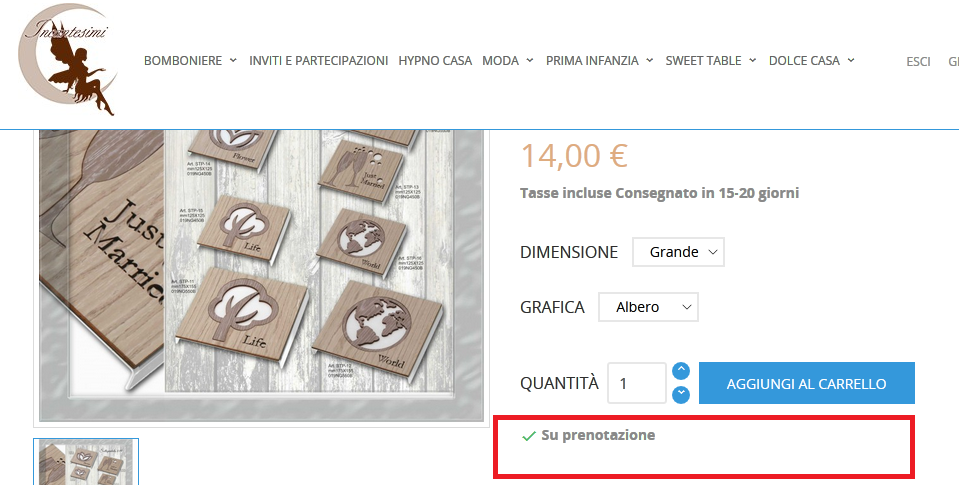Decrease quantity with down arrow button
This screenshot has width=959, height=485.
[681, 395]
